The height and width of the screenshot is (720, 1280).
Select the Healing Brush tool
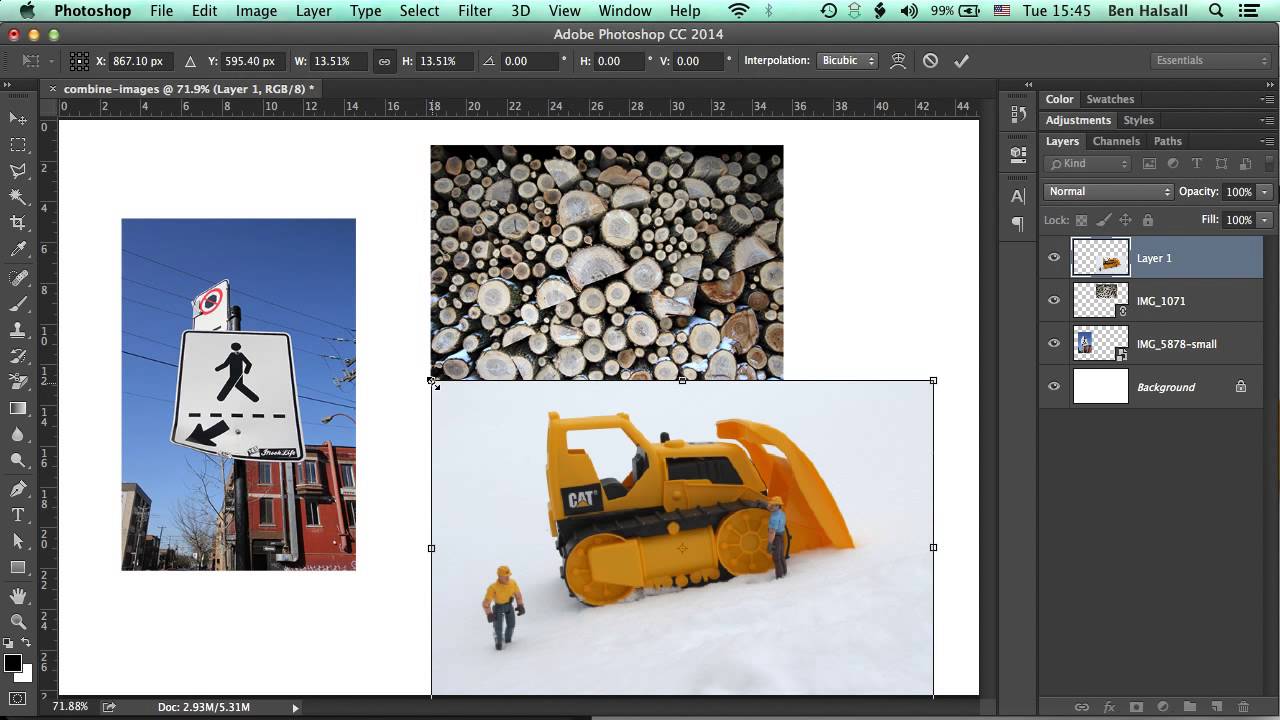click(x=18, y=278)
